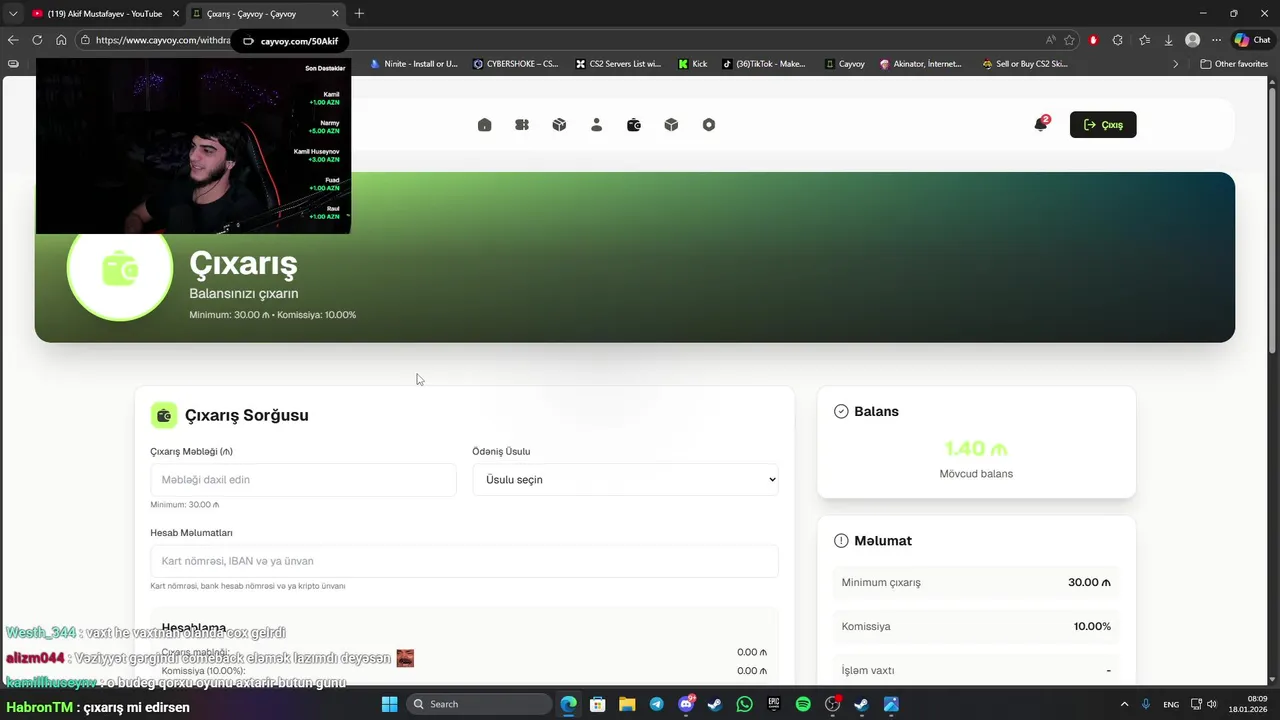Screen dimensions: 1280x720
Task: Open the tab search chevron in the tab bar
Action: tap(13, 14)
